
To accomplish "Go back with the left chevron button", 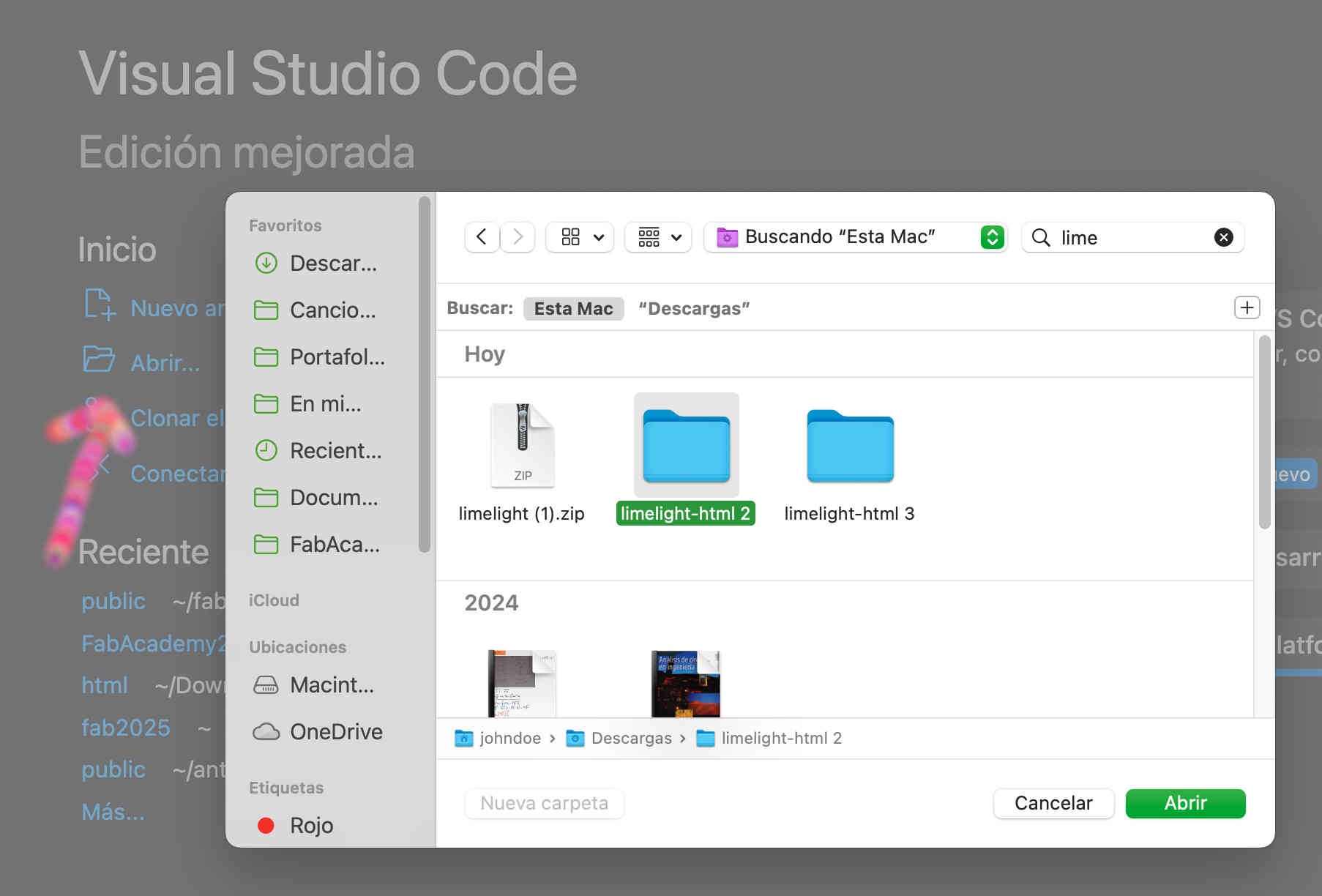I will (x=482, y=237).
